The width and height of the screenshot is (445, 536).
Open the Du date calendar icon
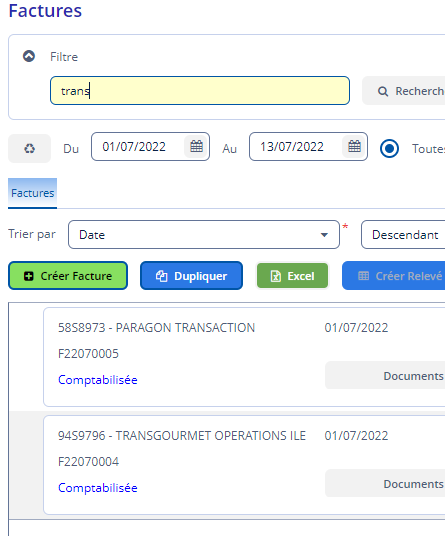click(197, 146)
